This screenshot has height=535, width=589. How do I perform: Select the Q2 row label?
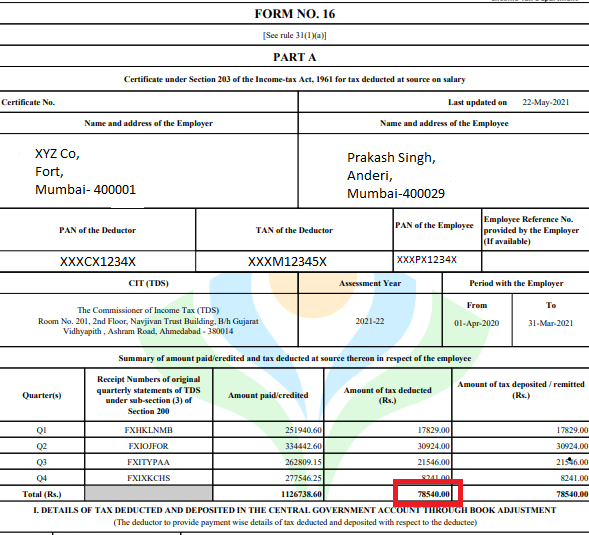[x=41, y=446]
